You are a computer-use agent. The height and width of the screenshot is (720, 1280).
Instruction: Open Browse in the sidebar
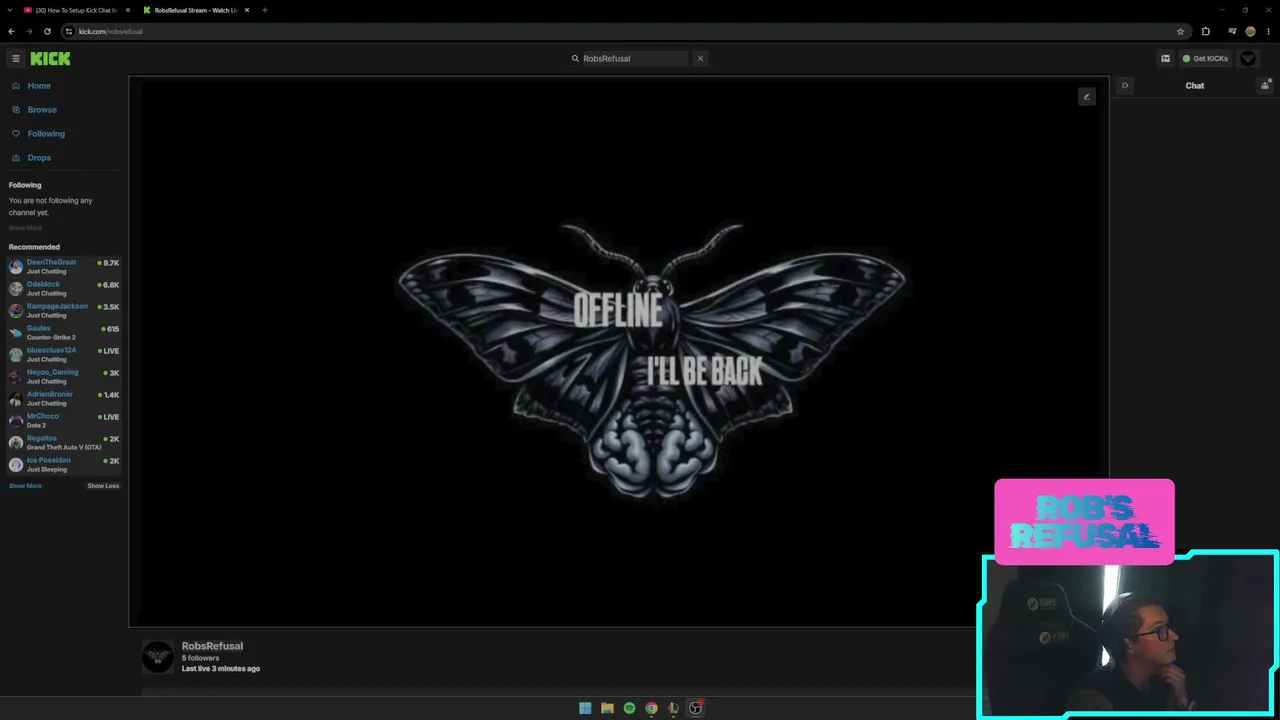tap(42, 110)
